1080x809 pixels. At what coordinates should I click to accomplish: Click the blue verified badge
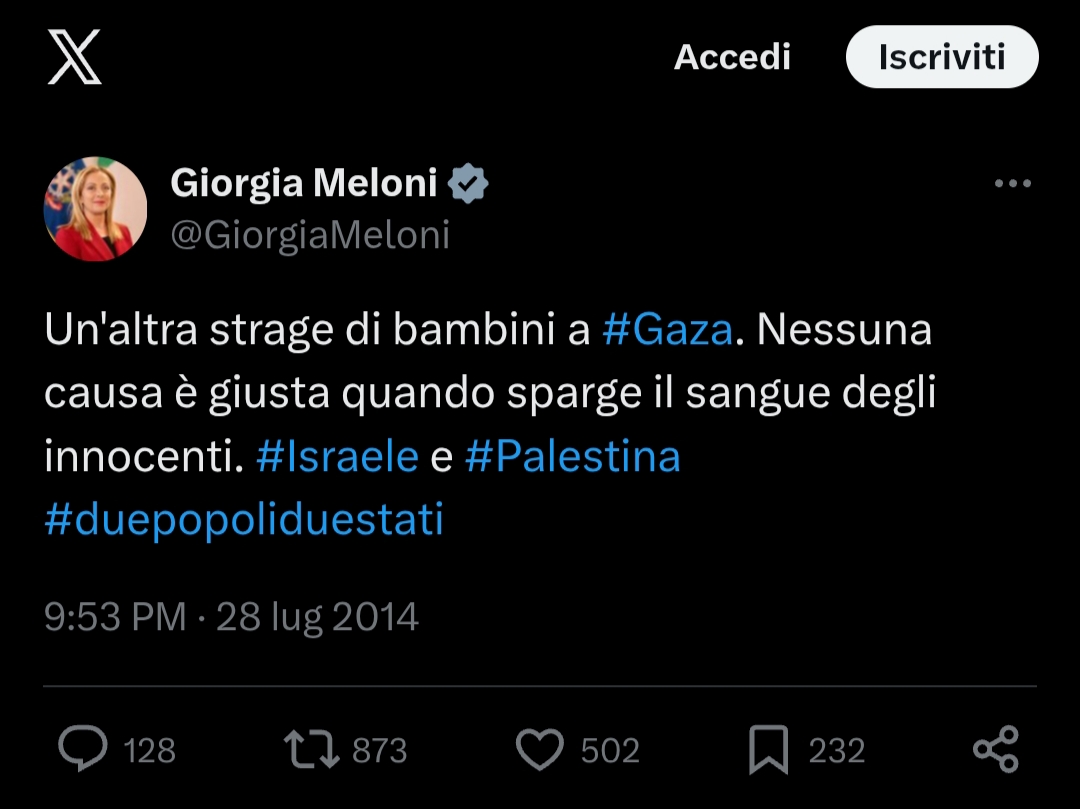pos(468,184)
